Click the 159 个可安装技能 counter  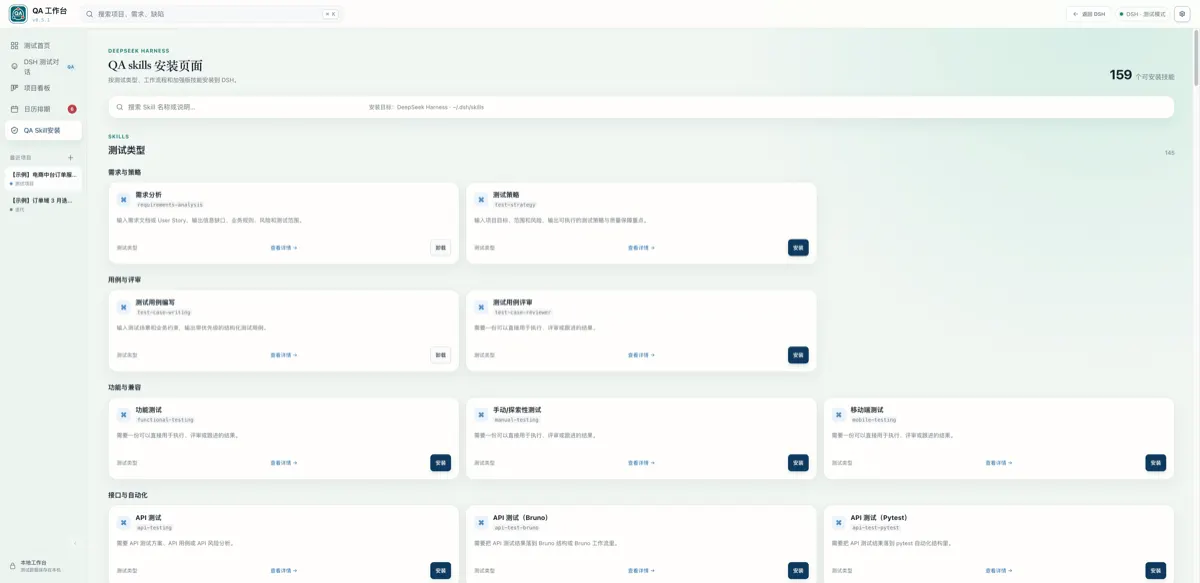1142,75
